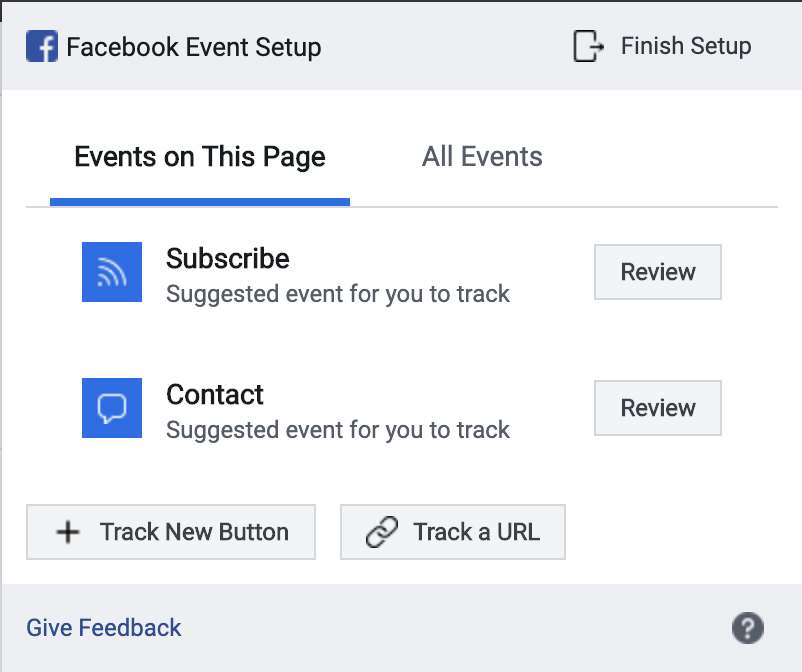
Task: Click Subscribe's 'Suggested event for you to track' text
Action: tap(338, 295)
